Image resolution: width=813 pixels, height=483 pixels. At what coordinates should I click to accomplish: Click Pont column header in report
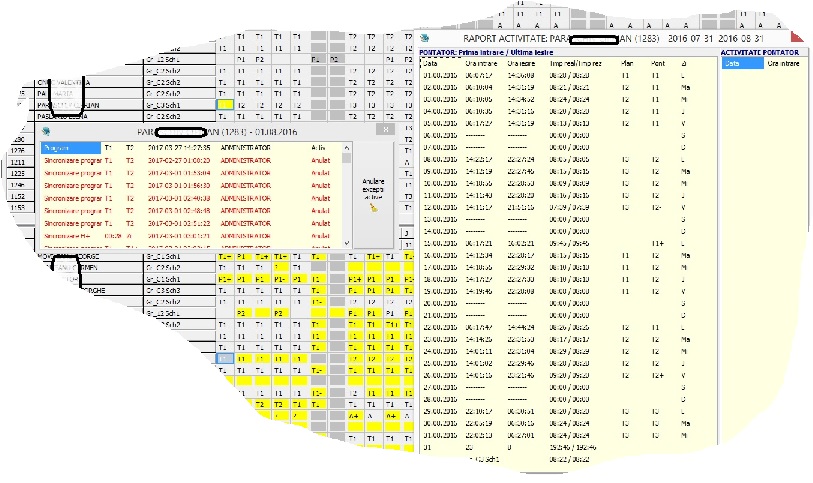point(657,64)
